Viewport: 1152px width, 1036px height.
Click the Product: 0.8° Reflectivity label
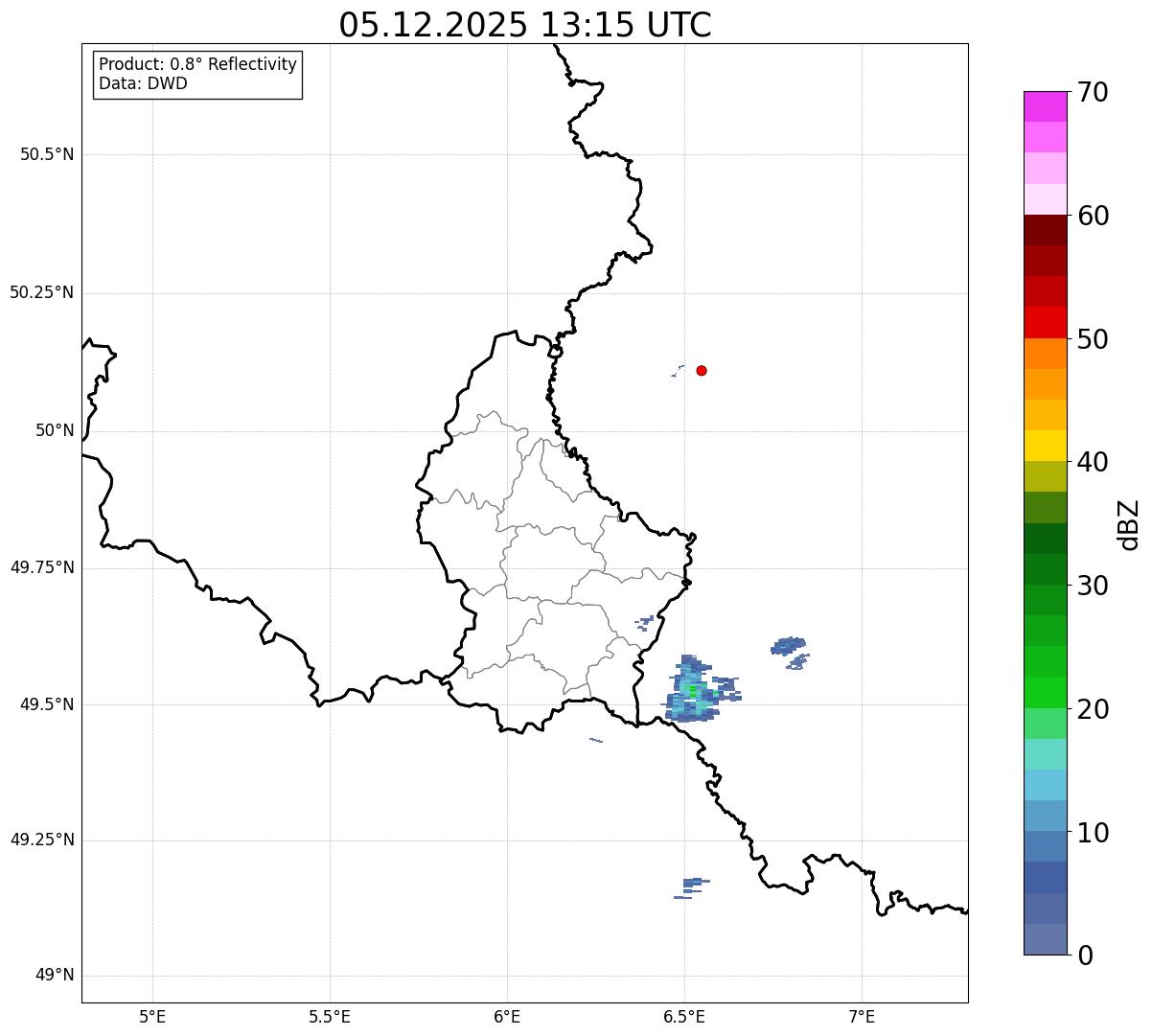pyautogui.click(x=198, y=64)
